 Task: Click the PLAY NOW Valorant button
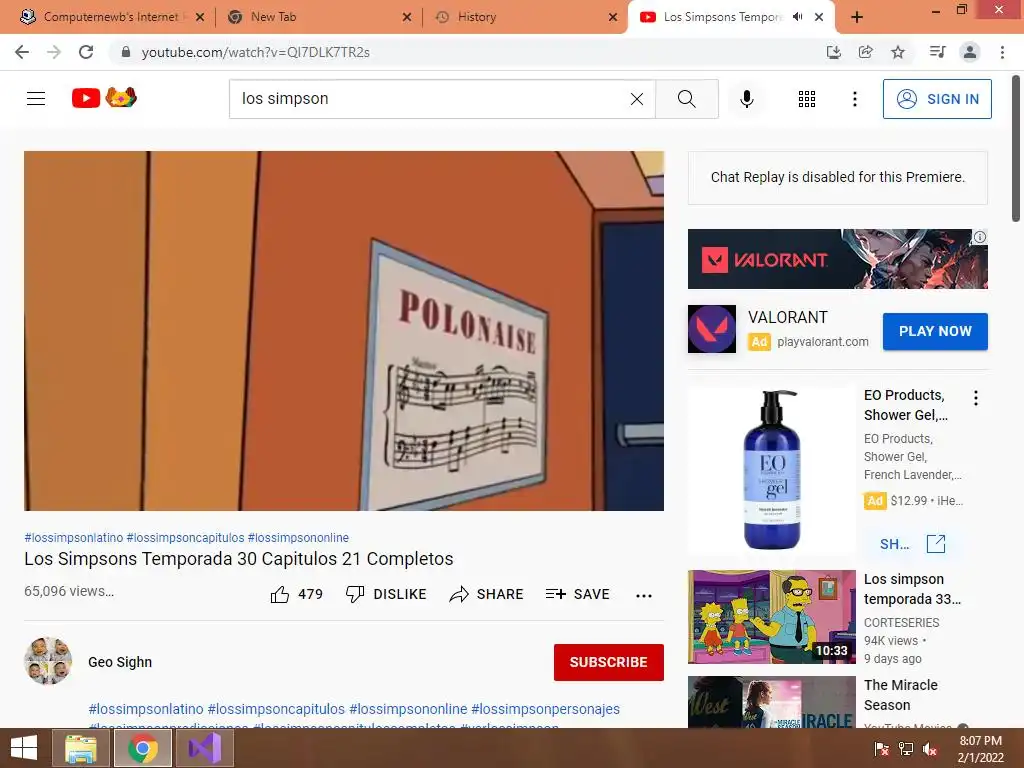point(935,331)
